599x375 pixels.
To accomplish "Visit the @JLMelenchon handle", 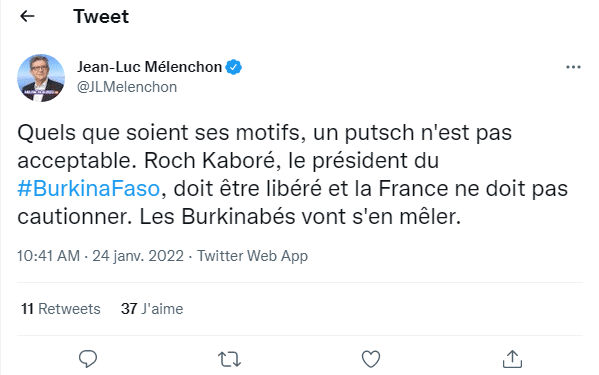I will [x=127, y=87].
